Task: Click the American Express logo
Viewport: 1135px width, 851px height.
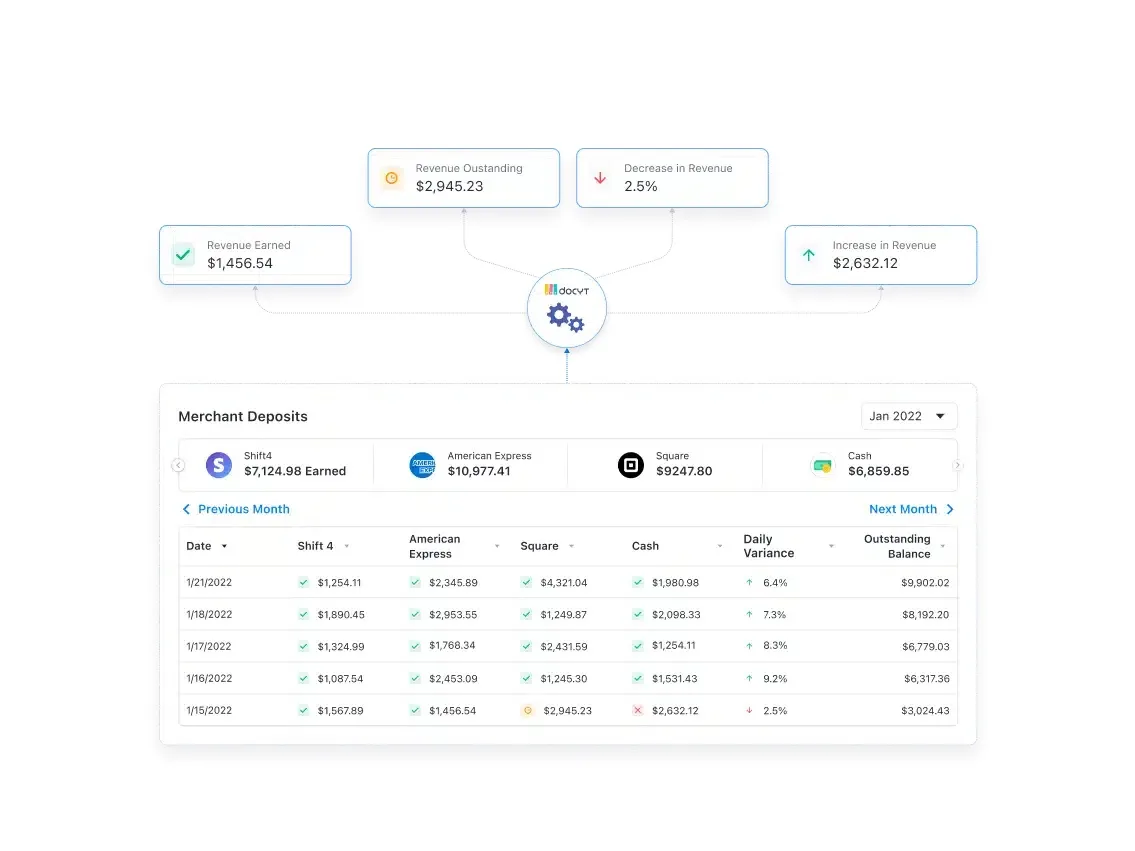Action: point(423,465)
